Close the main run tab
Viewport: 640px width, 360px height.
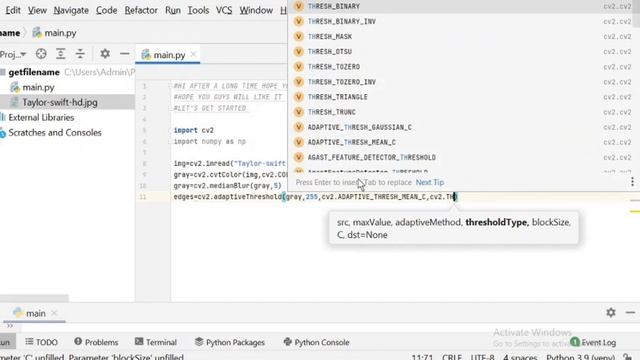[54, 313]
